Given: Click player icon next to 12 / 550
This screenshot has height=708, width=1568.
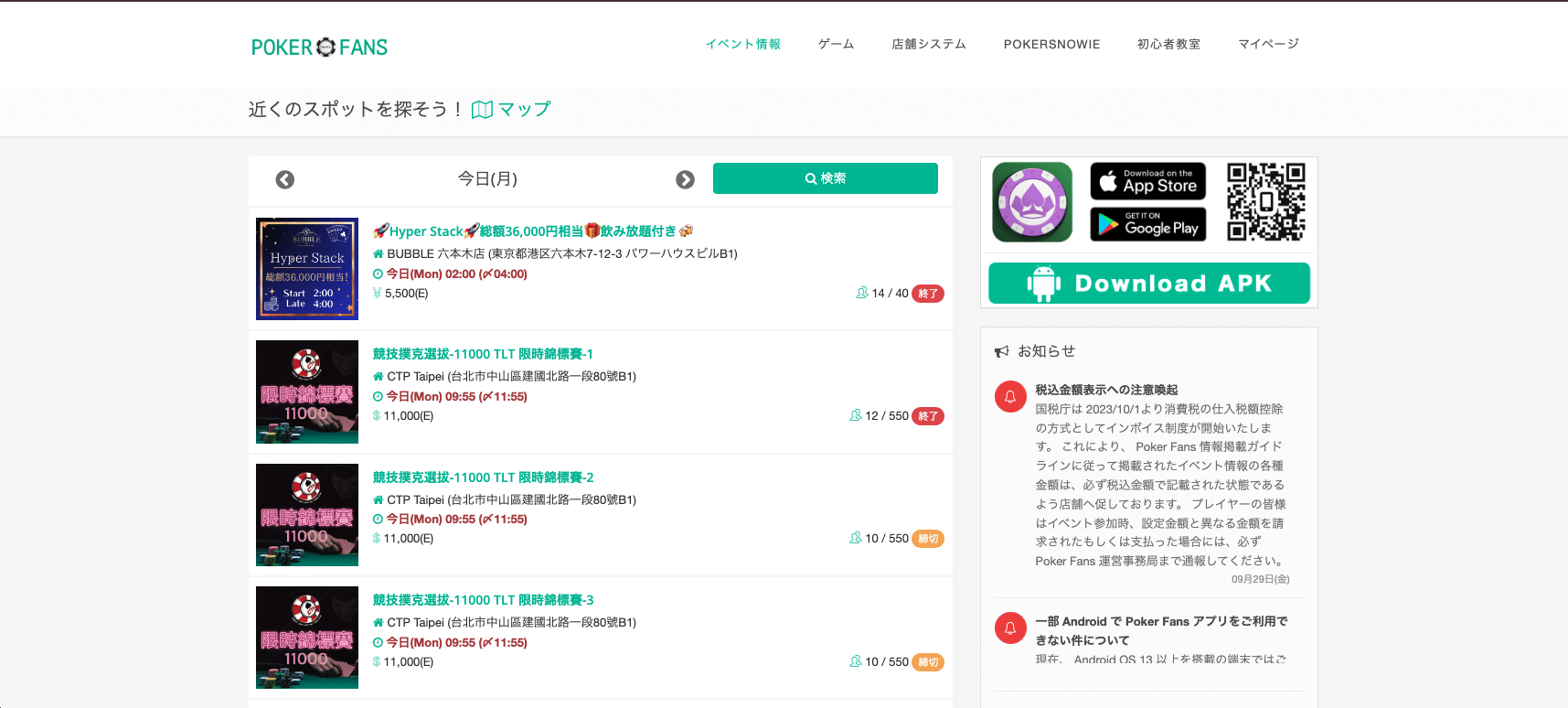Looking at the screenshot, I should coord(855,415).
